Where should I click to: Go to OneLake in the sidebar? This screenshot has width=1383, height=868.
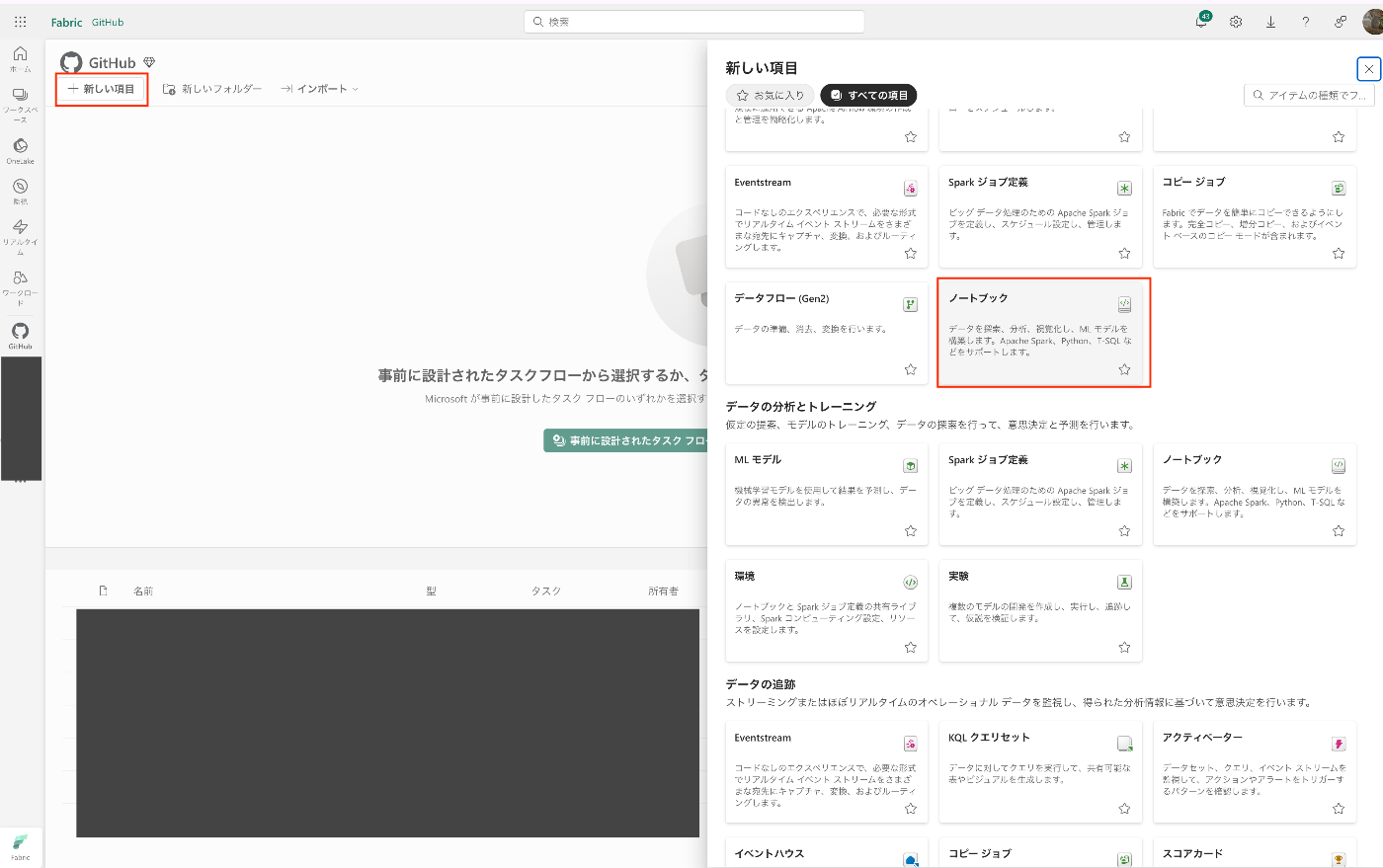20,151
